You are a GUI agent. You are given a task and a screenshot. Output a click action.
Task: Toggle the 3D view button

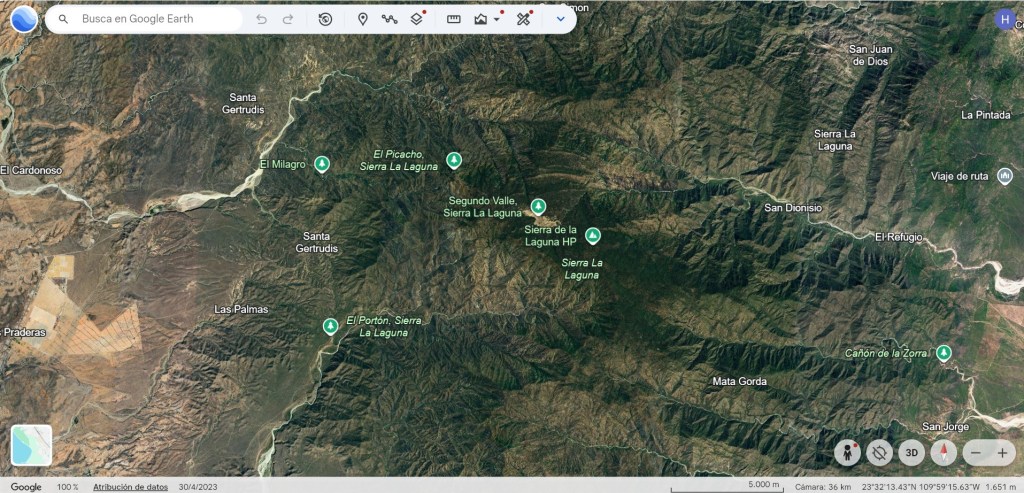[x=912, y=453]
